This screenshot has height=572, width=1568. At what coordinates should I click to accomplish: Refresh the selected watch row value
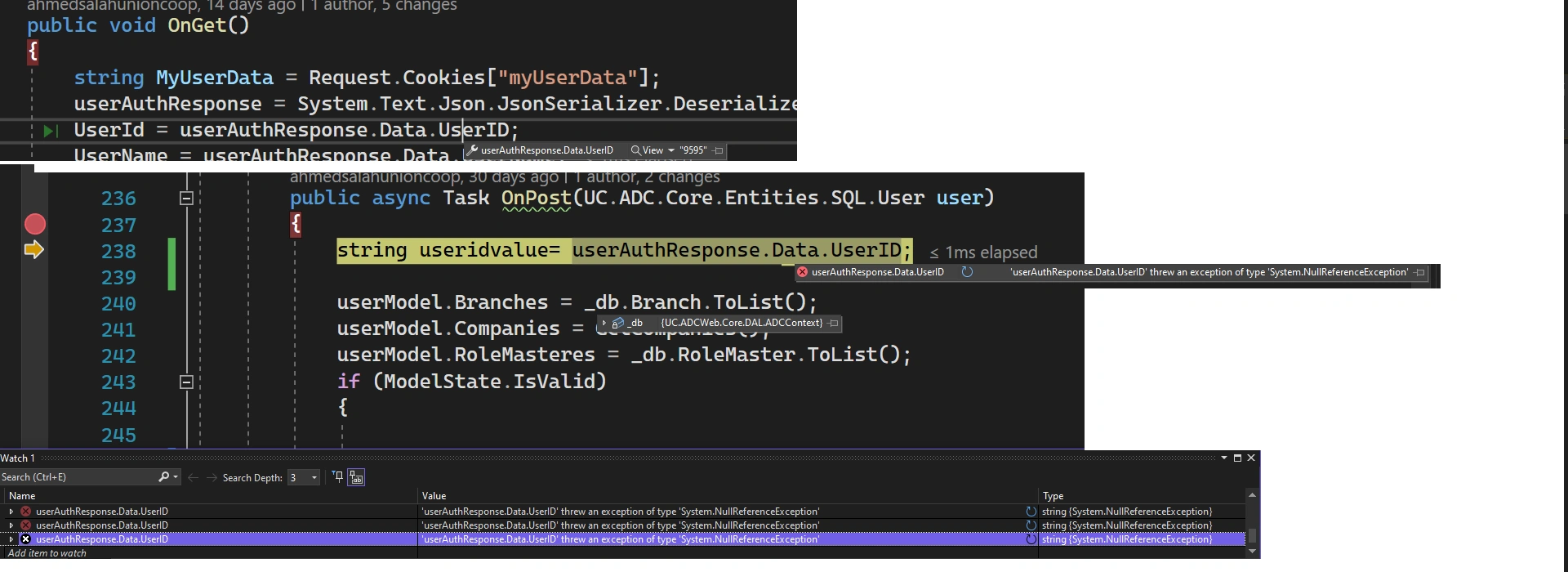[1031, 539]
